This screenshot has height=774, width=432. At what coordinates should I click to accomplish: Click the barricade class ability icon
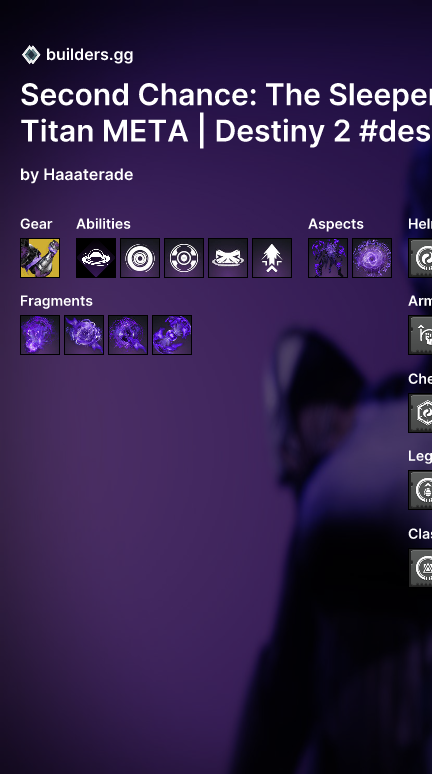point(228,258)
